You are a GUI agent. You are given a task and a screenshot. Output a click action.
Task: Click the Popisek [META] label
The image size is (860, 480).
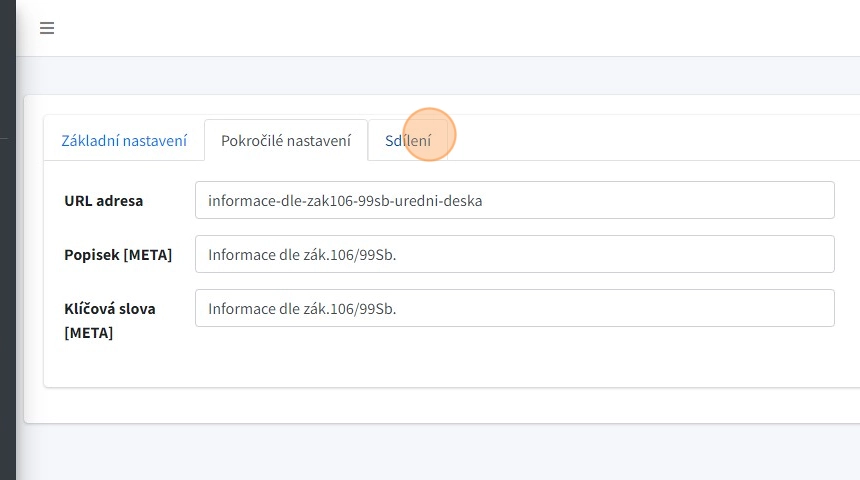117,255
